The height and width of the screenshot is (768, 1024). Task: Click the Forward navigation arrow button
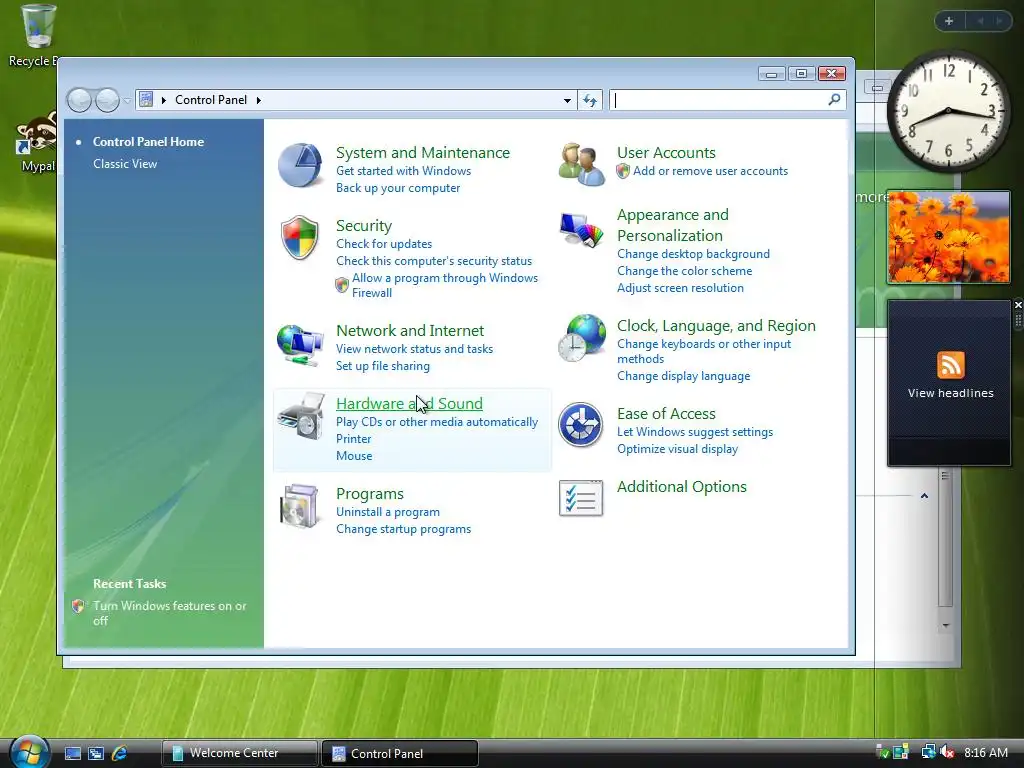108,101
